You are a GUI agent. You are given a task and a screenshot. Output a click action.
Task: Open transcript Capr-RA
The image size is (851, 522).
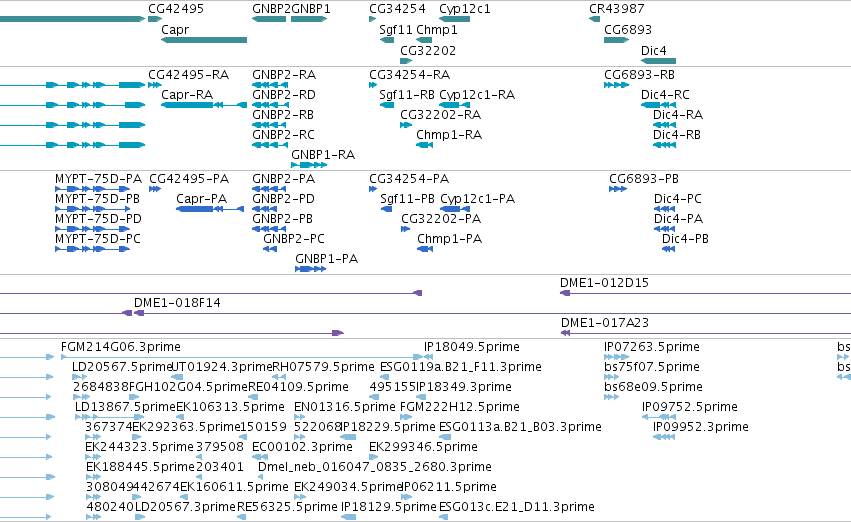[x=187, y=95]
